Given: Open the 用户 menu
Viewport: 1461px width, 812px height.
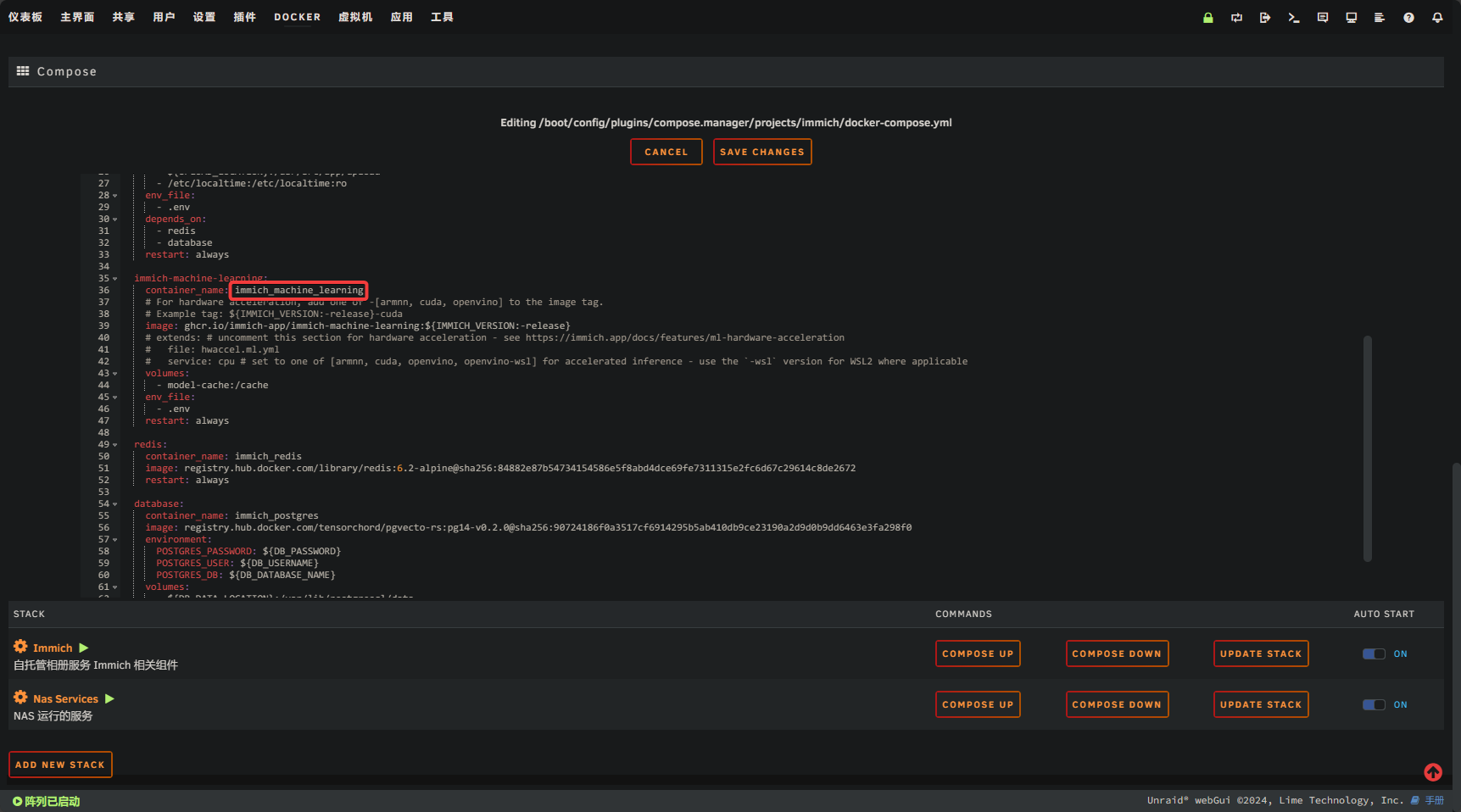Looking at the screenshot, I should (164, 17).
